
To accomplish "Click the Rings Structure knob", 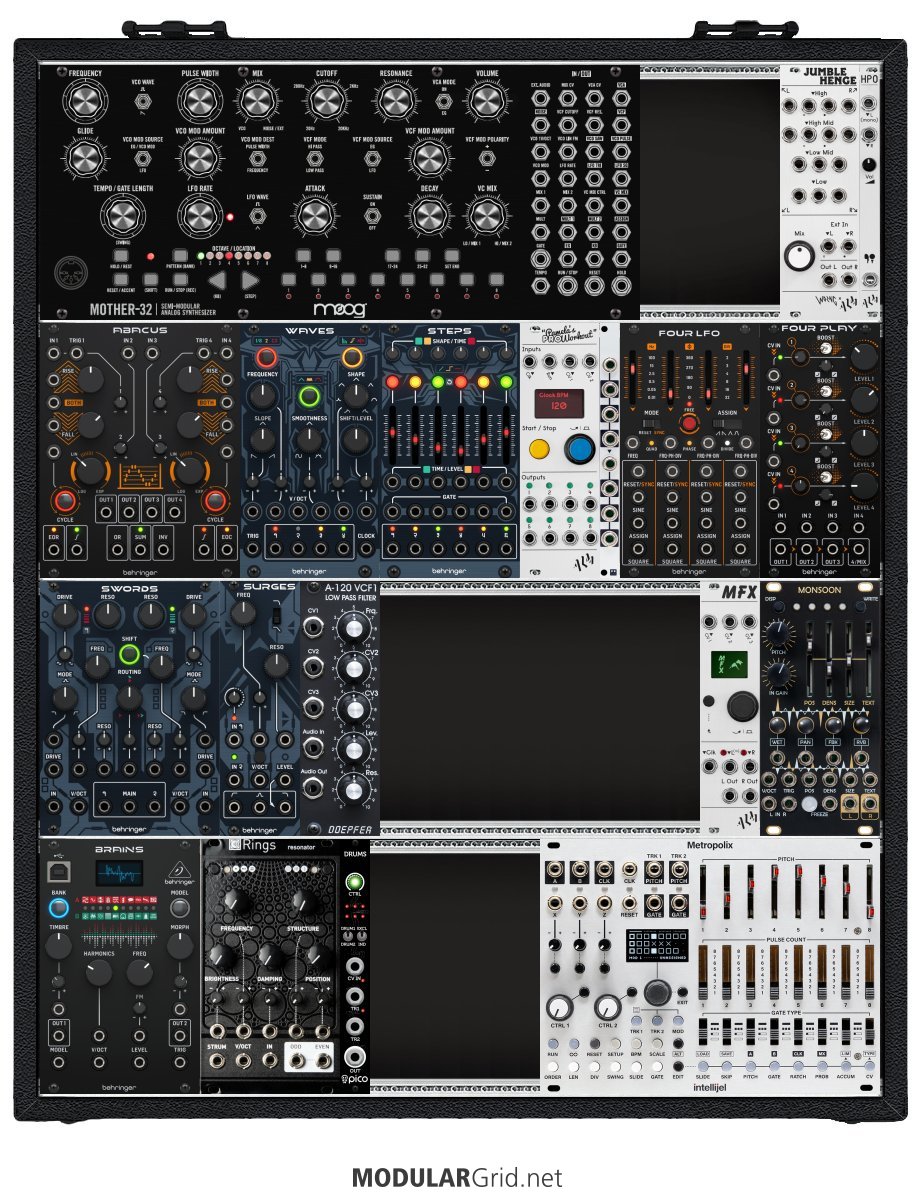I will pos(302,904).
